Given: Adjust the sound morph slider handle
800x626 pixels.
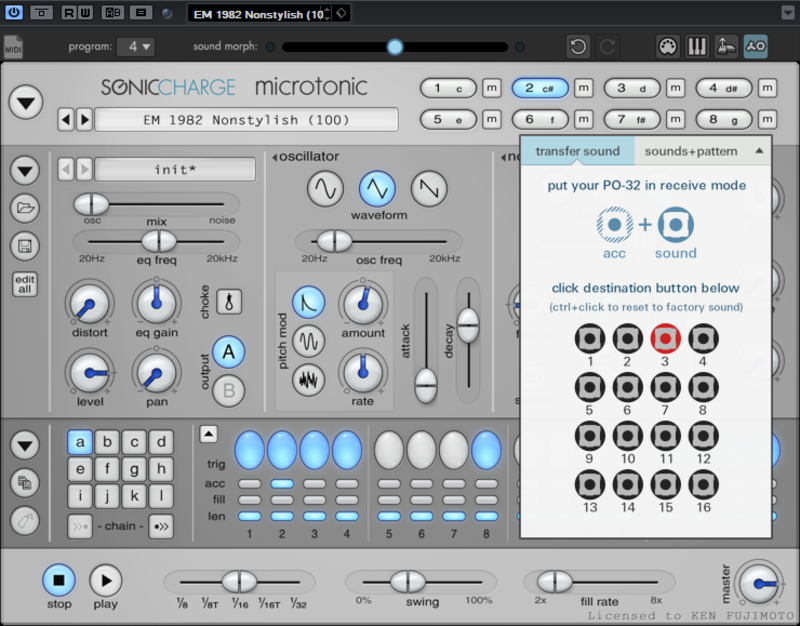Looking at the screenshot, I should pos(394,47).
